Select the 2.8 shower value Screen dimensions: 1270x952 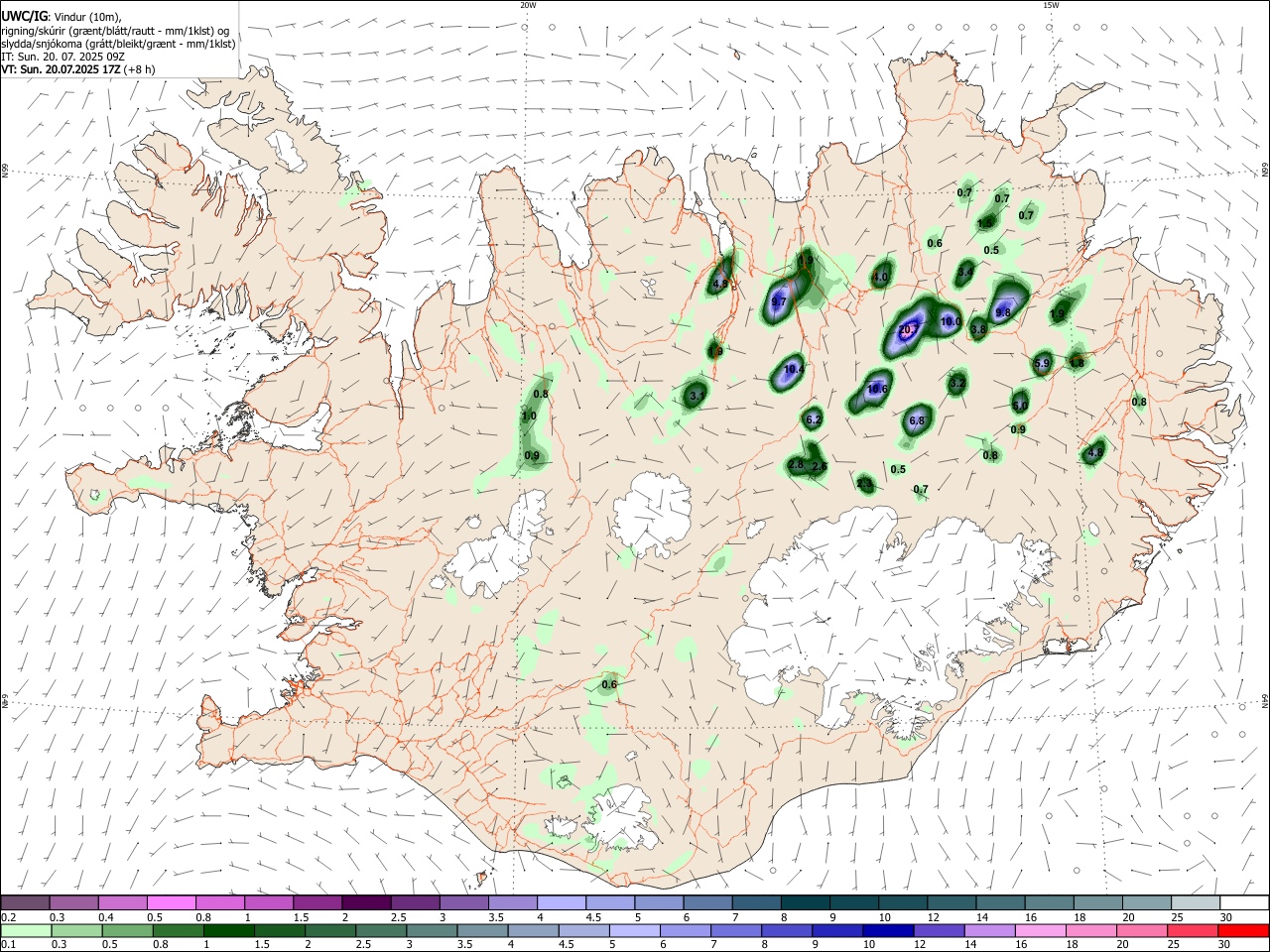[x=796, y=464]
